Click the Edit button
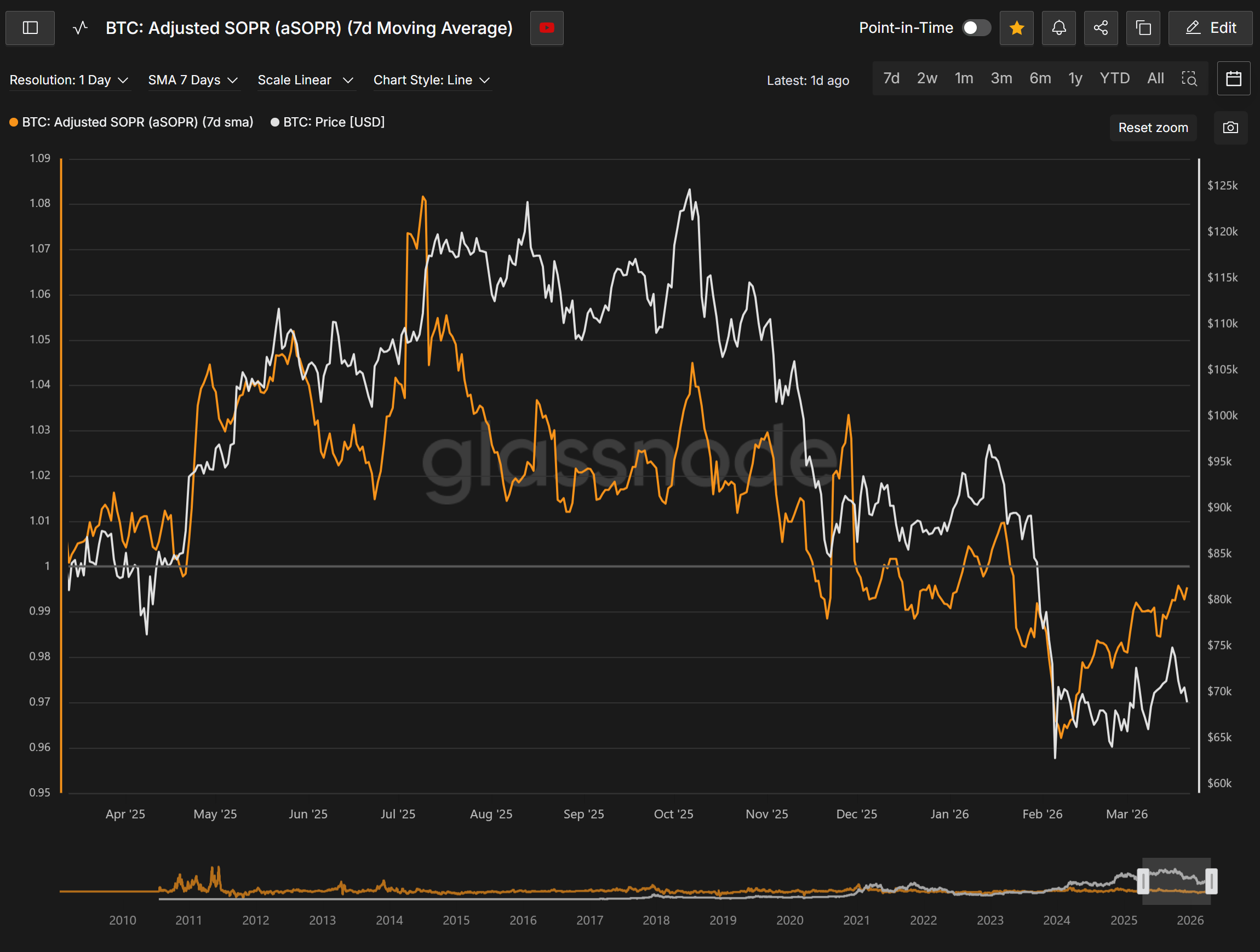Screen dimensions: 1260x952 click(x=1210, y=28)
